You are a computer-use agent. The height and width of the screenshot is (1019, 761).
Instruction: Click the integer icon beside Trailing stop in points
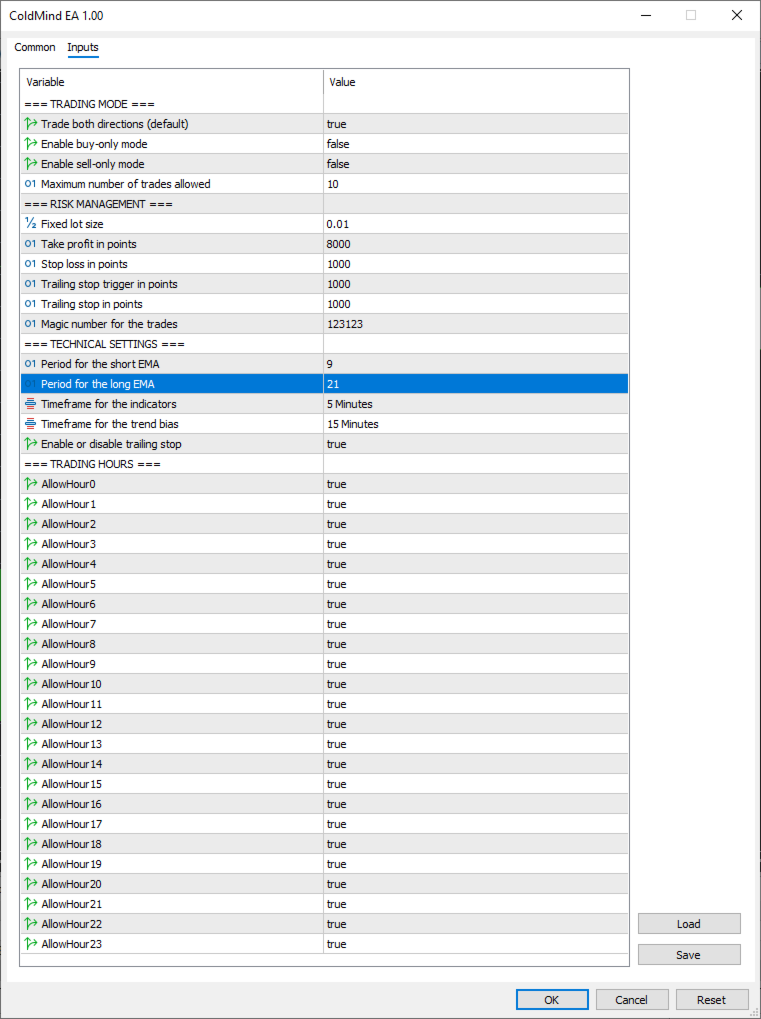[31, 303]
